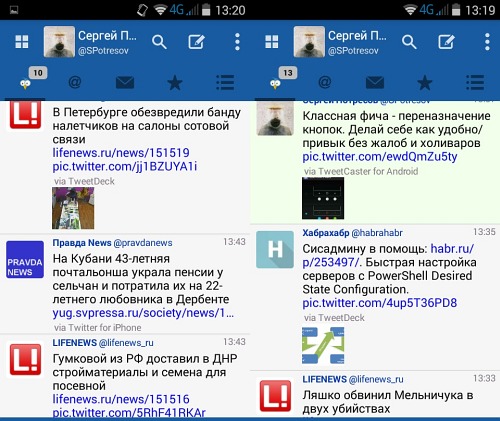500x421 pixels.
Task: Open direct messages envelope tab in left screen
Action: click(x=125, y=82)
